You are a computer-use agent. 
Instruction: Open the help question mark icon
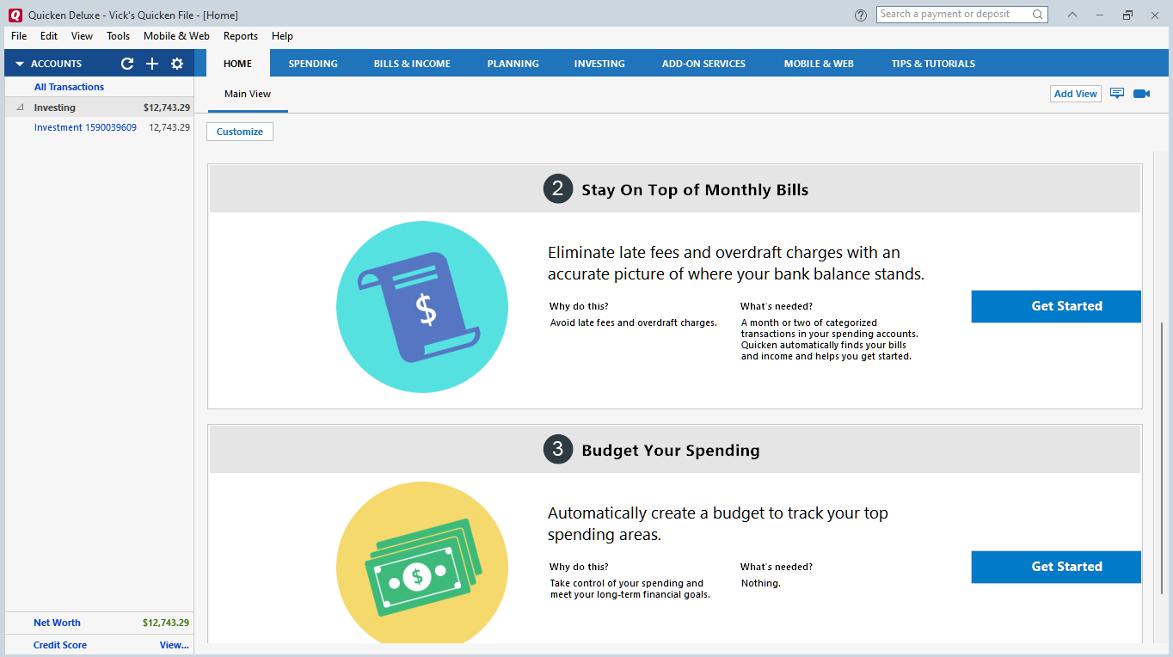[860, 15]
